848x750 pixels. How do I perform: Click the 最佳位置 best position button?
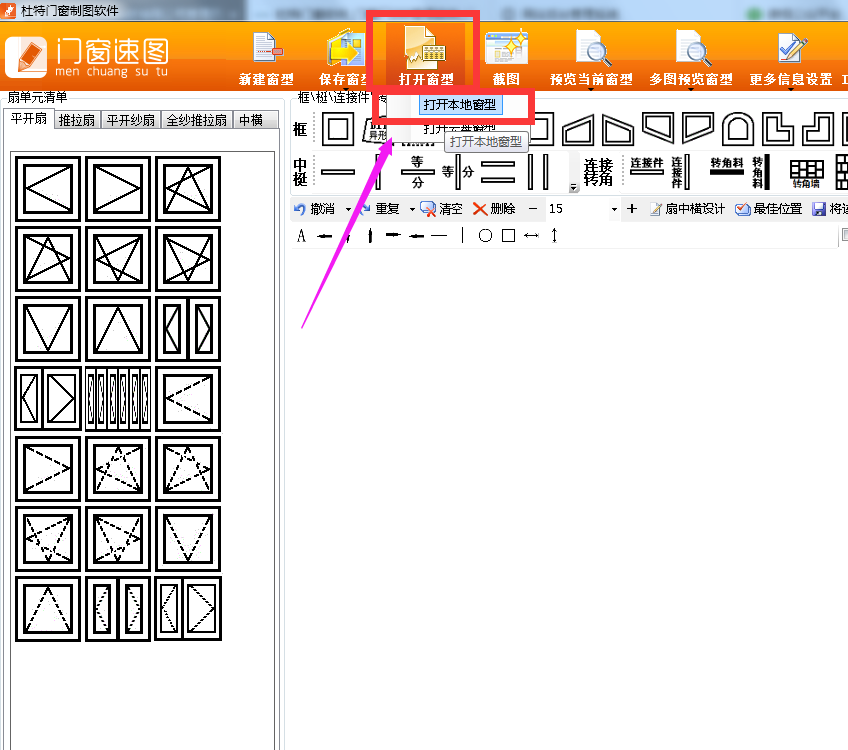pyautogui.click(x=768, y=209)
